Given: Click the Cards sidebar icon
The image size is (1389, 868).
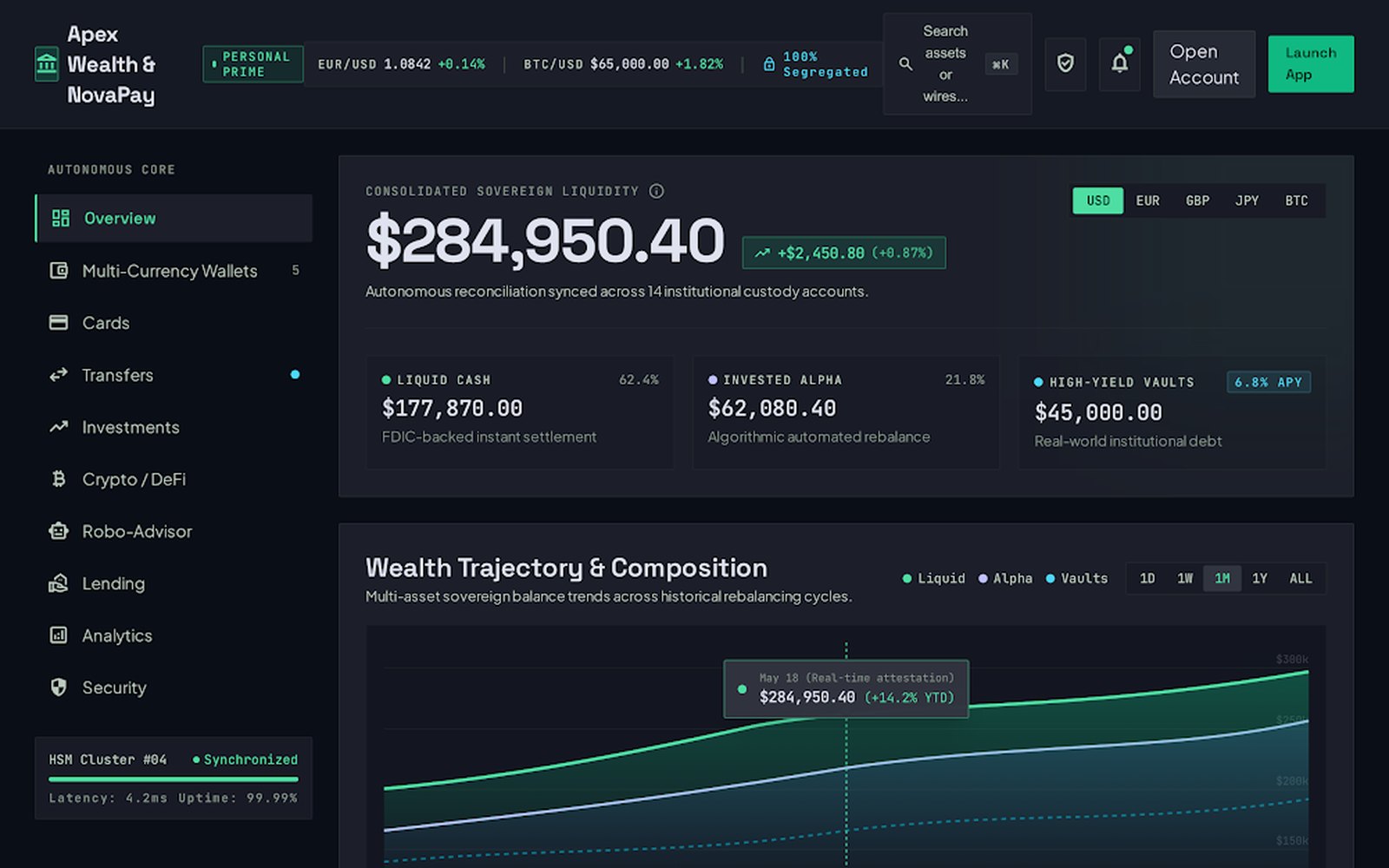Looking at the screenshot, I should coord(58,323).
